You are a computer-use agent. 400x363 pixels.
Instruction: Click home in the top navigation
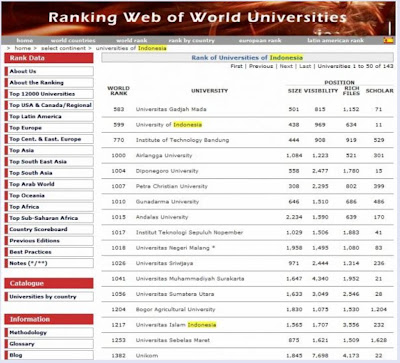(x=25, y=40)
